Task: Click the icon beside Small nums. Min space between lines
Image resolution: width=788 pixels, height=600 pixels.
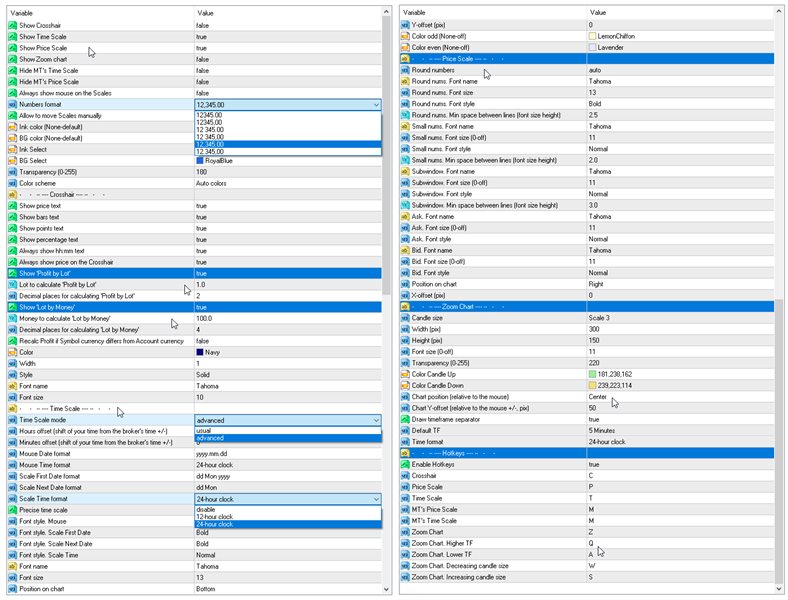Action: [405, 160]
